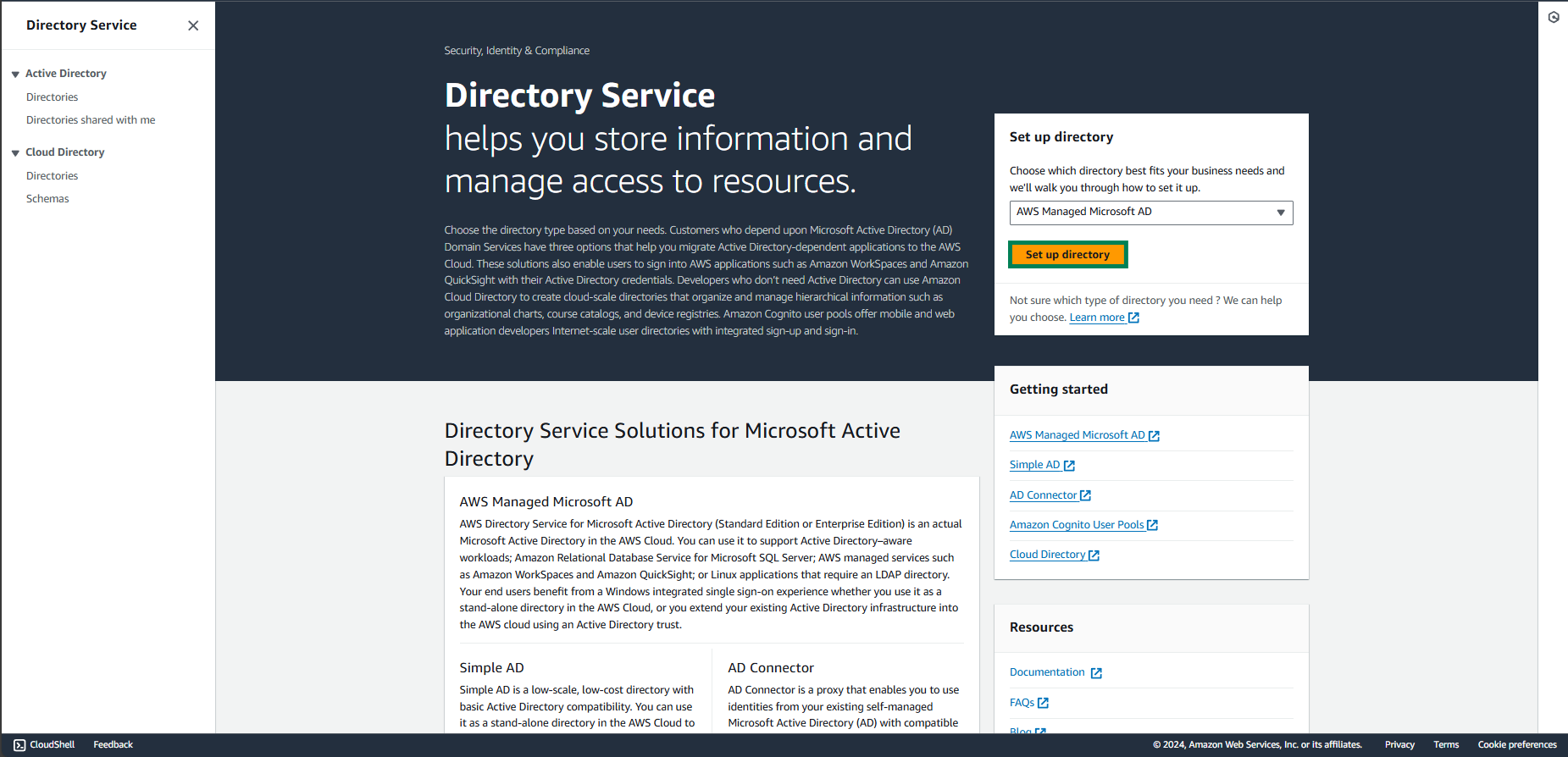Screen dimensions: 1568x757
Task: Click the Documentation external link icon
Action: click(1096, 673)
